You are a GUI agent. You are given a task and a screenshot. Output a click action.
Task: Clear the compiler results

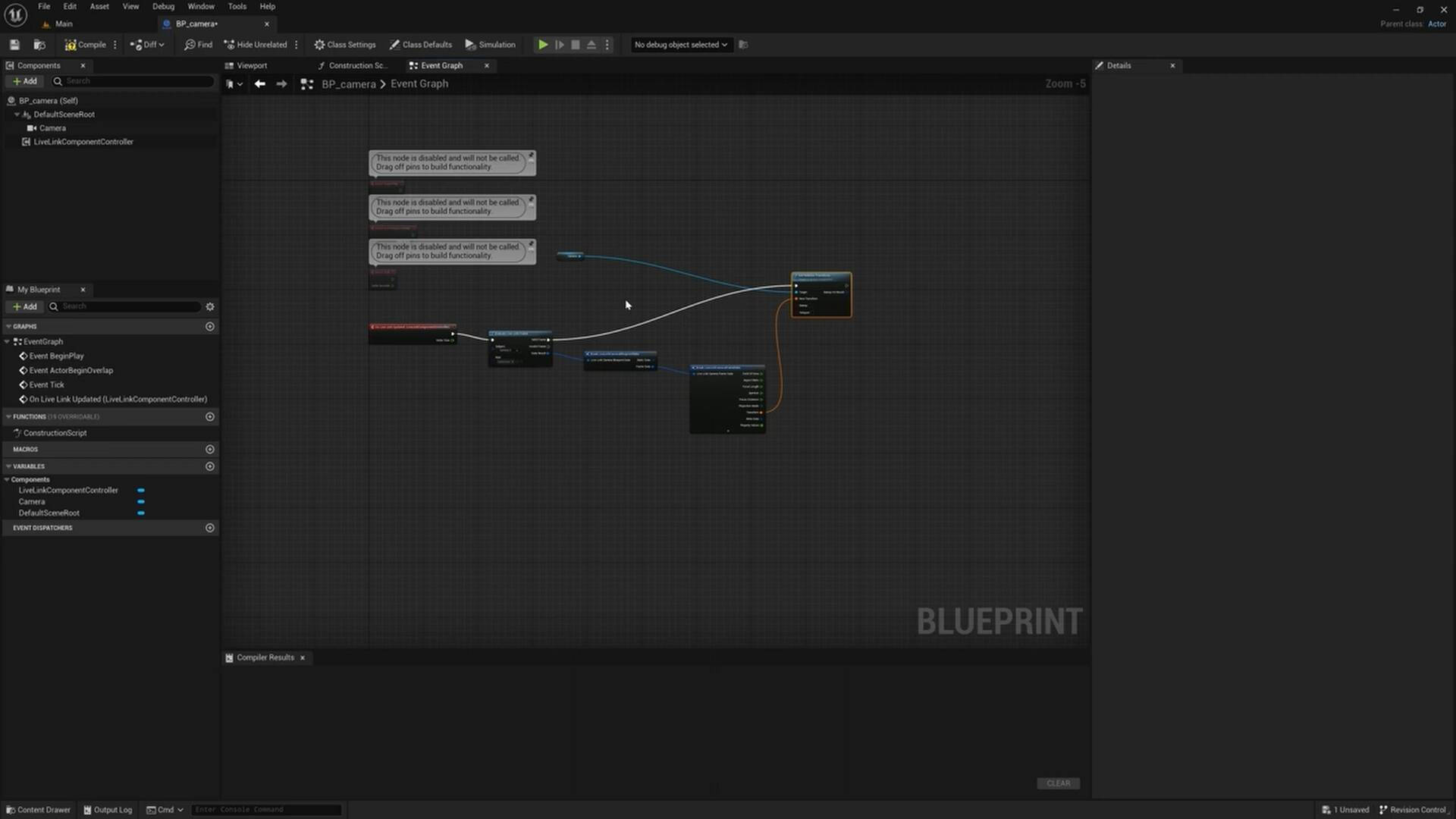pyautogui.click(x=1059, y=783)
